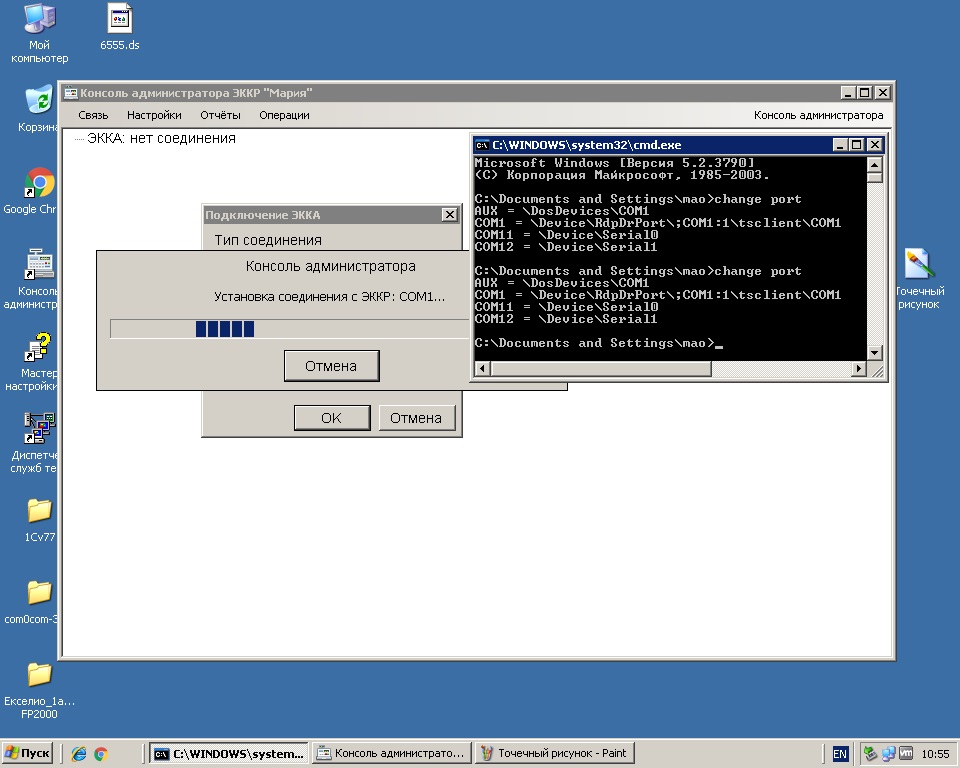Image resolution: width=960 pixels, height=768 pixels.
Task: Select the 'ЭККА: нет соединения' tree item
Action: pos(161,138)
